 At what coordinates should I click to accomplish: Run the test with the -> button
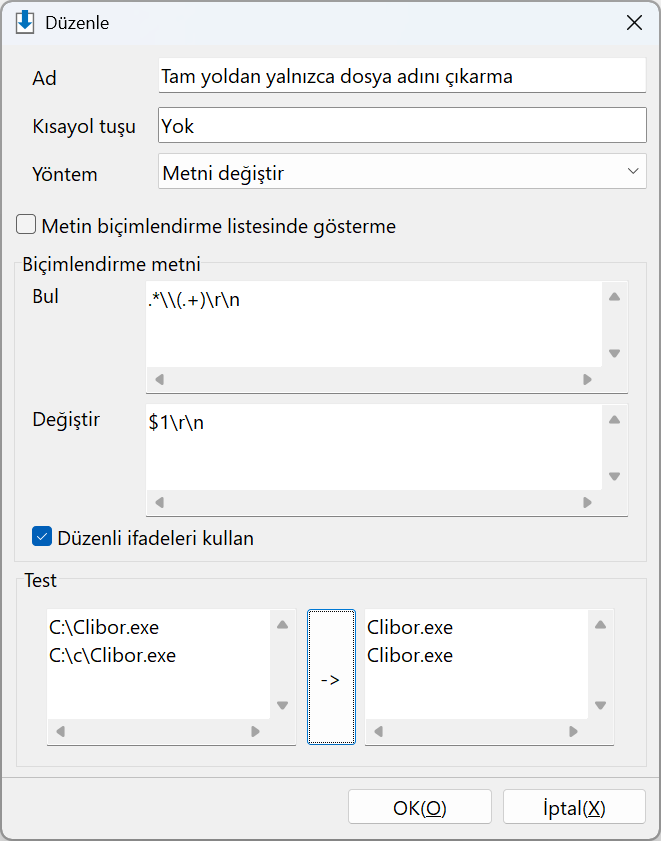tap(331, 677)
